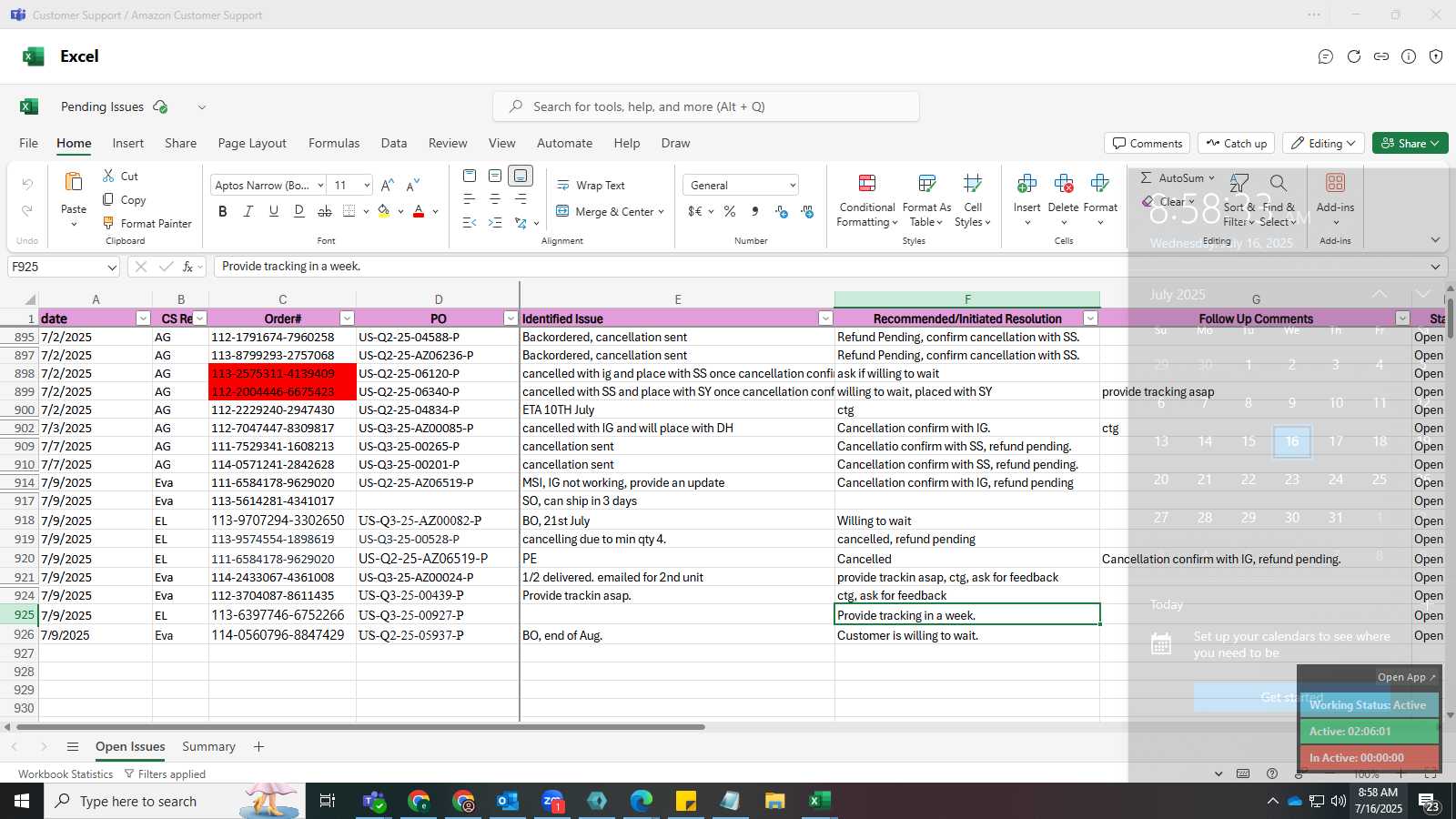Switch to the Review tab
The image size is (1456, 819).
448,143
